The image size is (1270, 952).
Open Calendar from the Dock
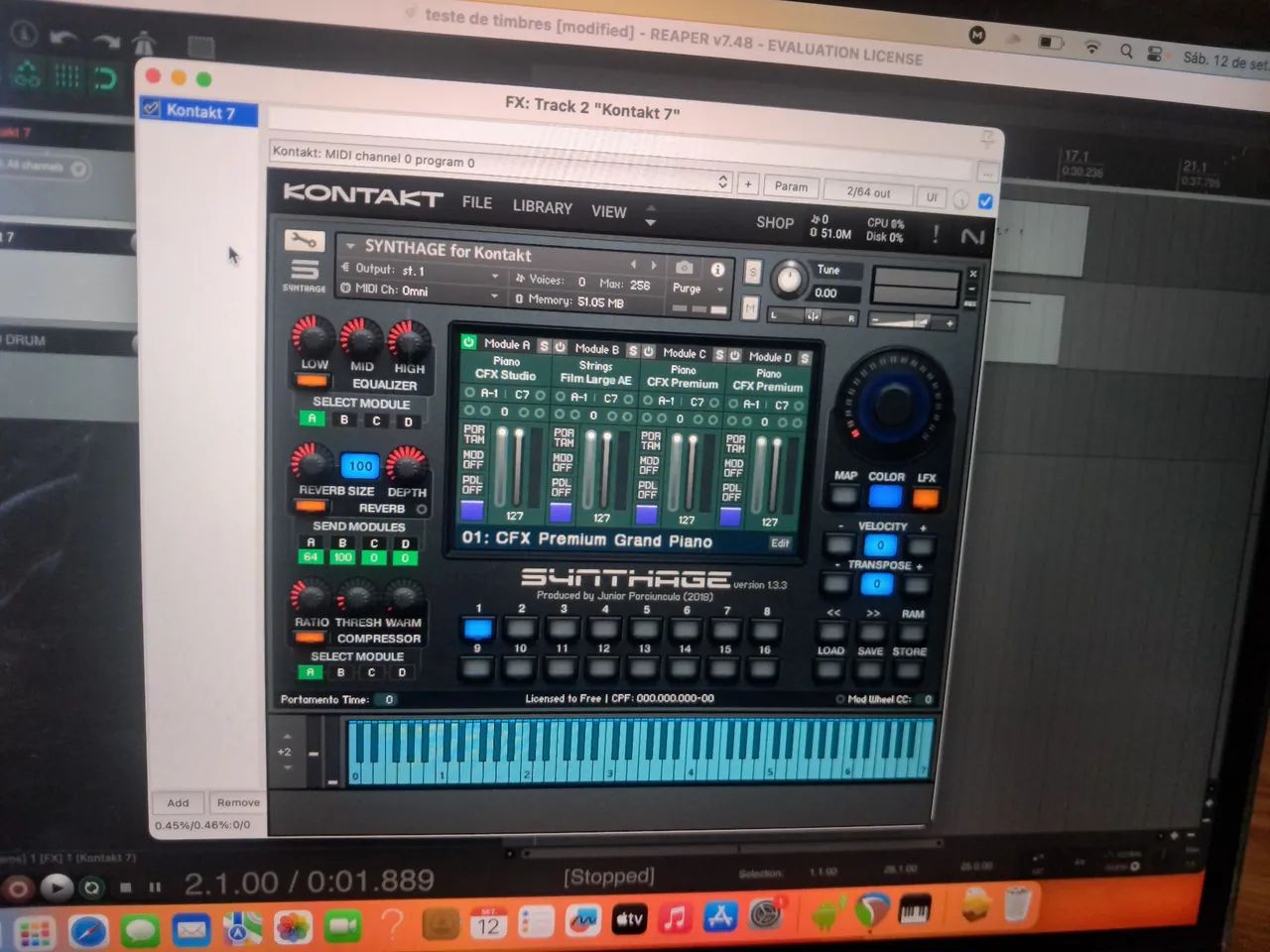pos(488,923)
